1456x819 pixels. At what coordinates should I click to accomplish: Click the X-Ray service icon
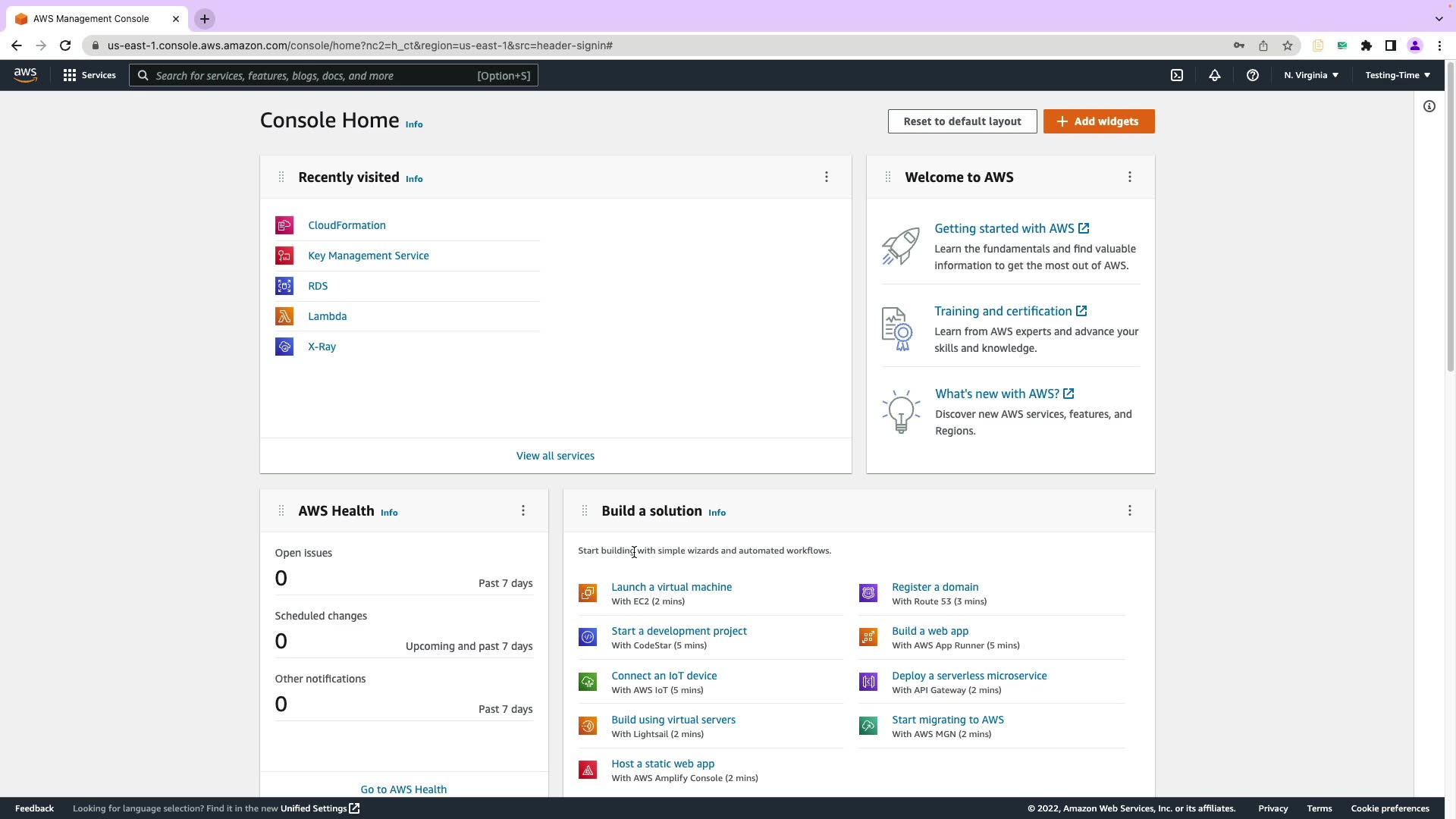tap(284, 347)
